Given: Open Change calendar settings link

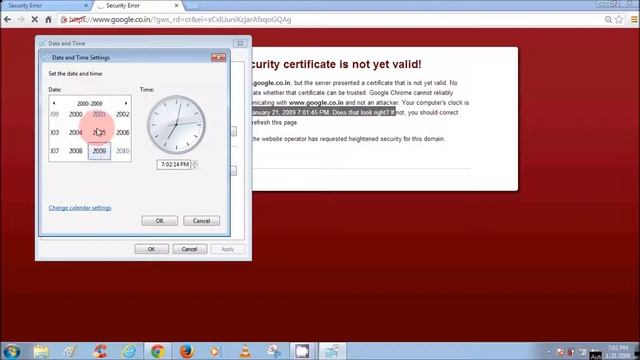Looking at the screenshot, I should 80,208.
